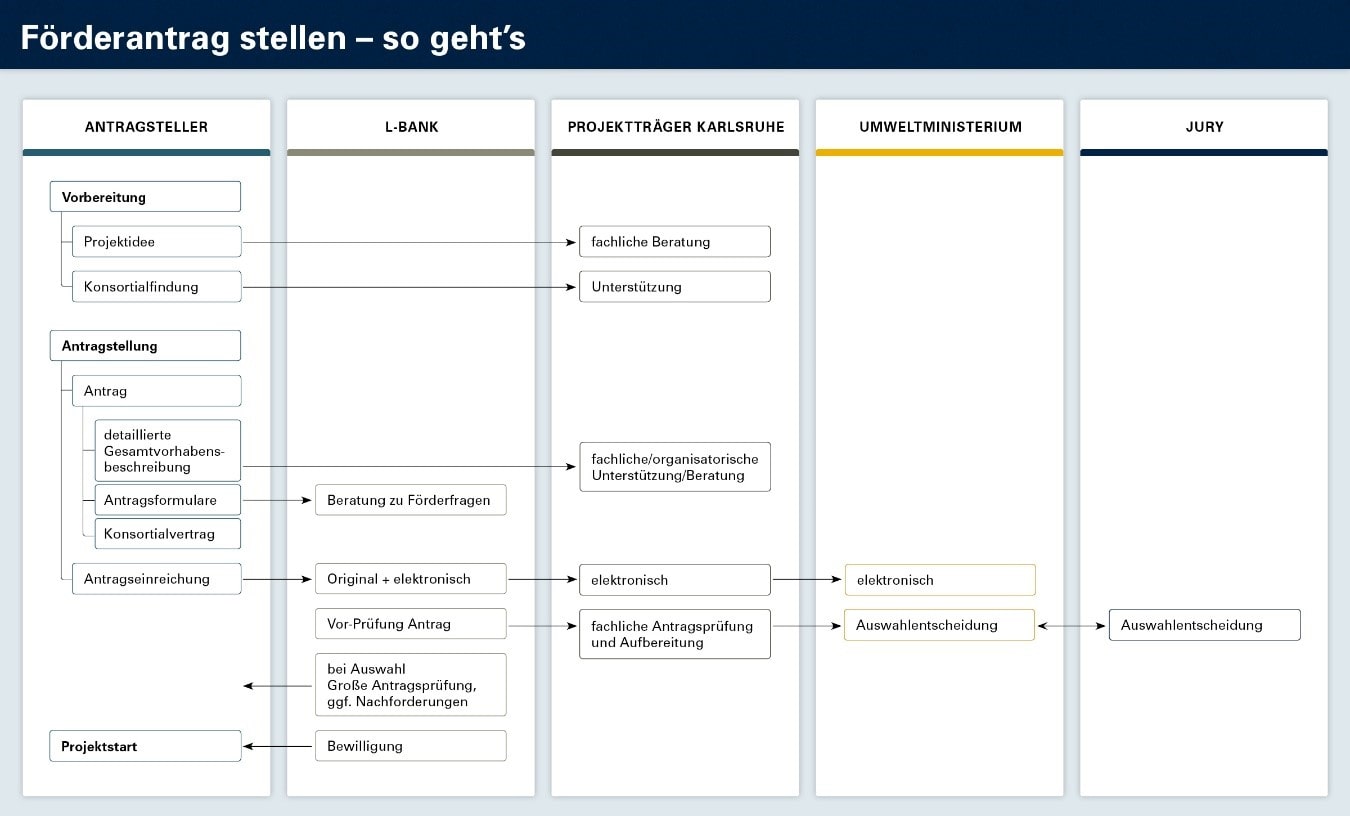
Task: Click the Projektträger Karlsruhe column header
Action: point(676,127)
